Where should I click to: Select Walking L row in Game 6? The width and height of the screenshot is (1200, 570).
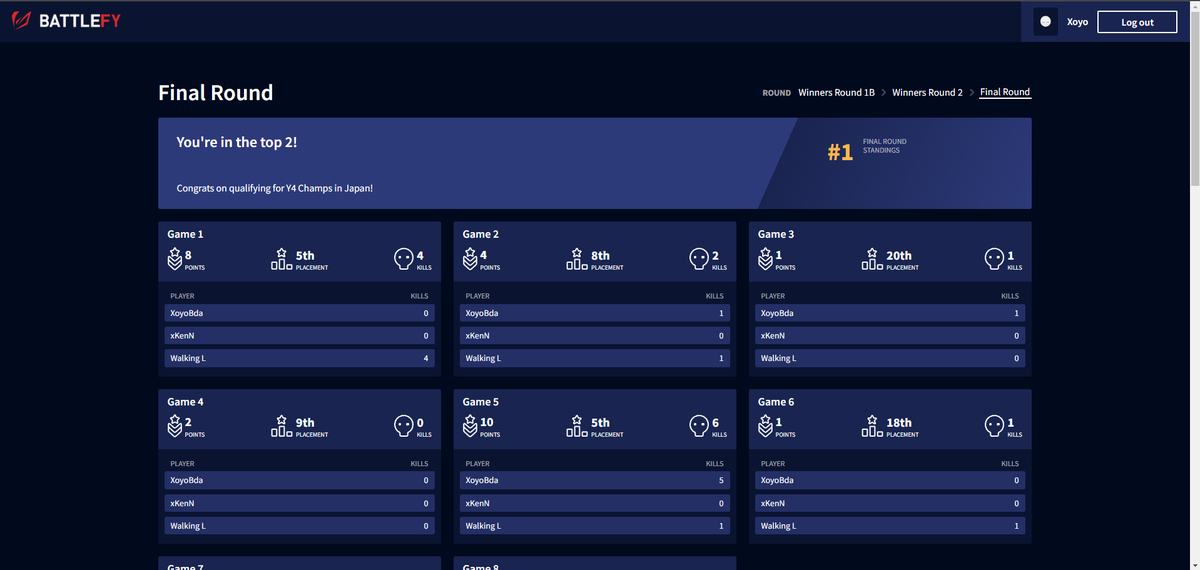pos(890,526)
